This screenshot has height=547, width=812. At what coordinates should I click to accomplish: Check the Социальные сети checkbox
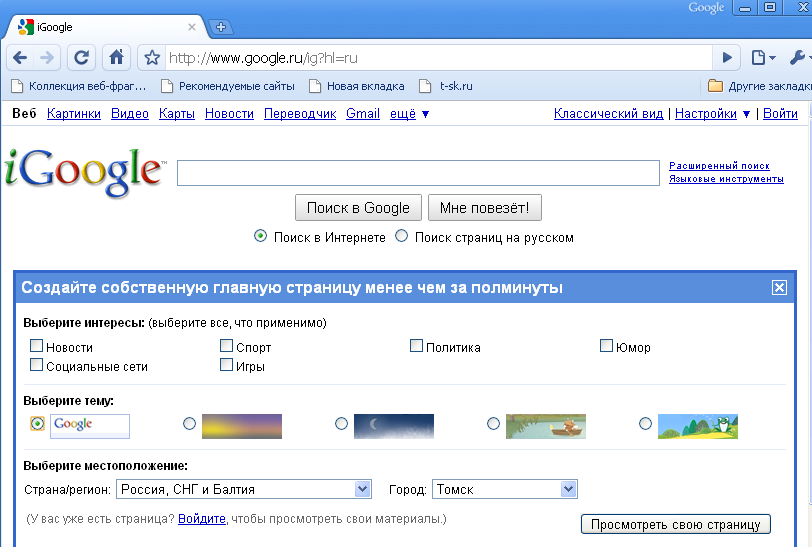pyautogui.click(x=36, y=365)
